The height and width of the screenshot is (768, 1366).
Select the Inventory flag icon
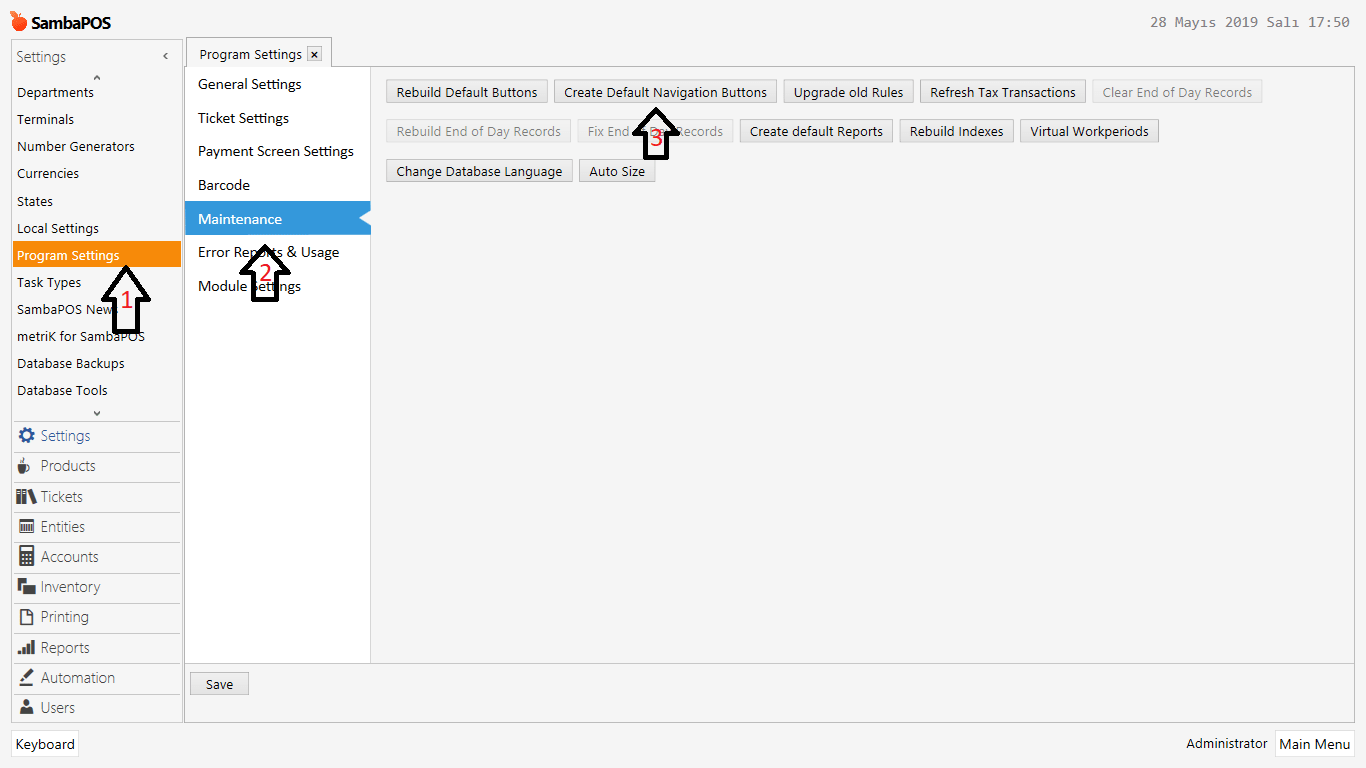25,587
